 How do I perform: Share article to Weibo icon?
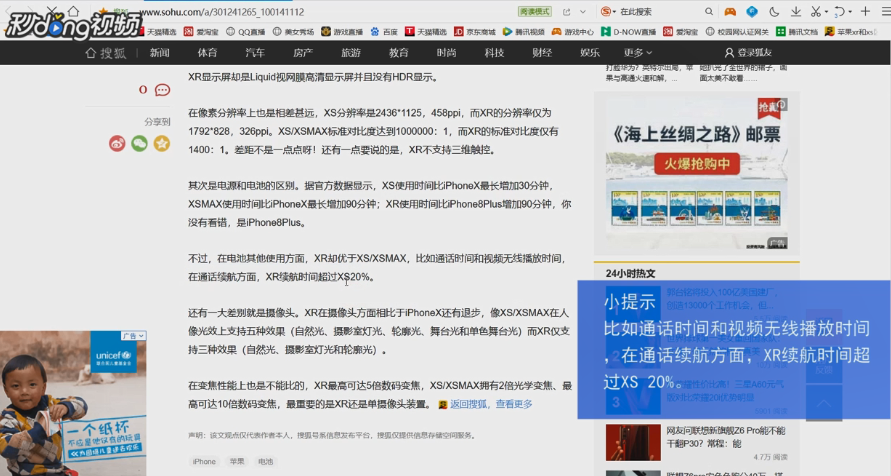(x=117, y=143)
